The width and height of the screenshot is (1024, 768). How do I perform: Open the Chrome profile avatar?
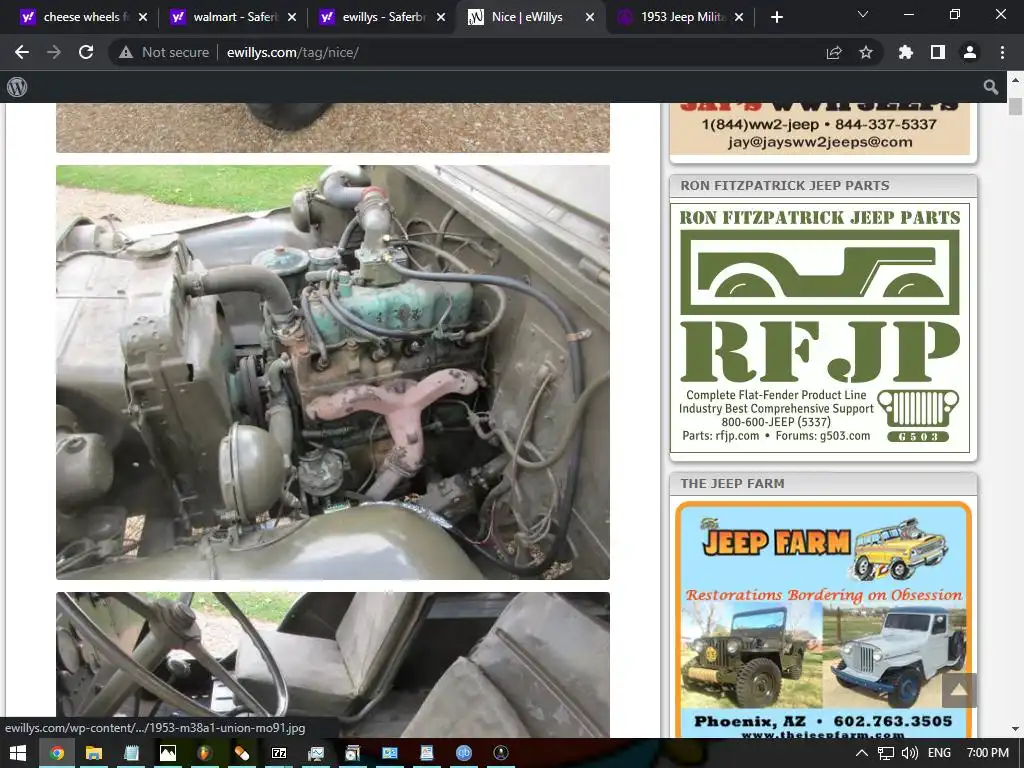click(969, 52)
